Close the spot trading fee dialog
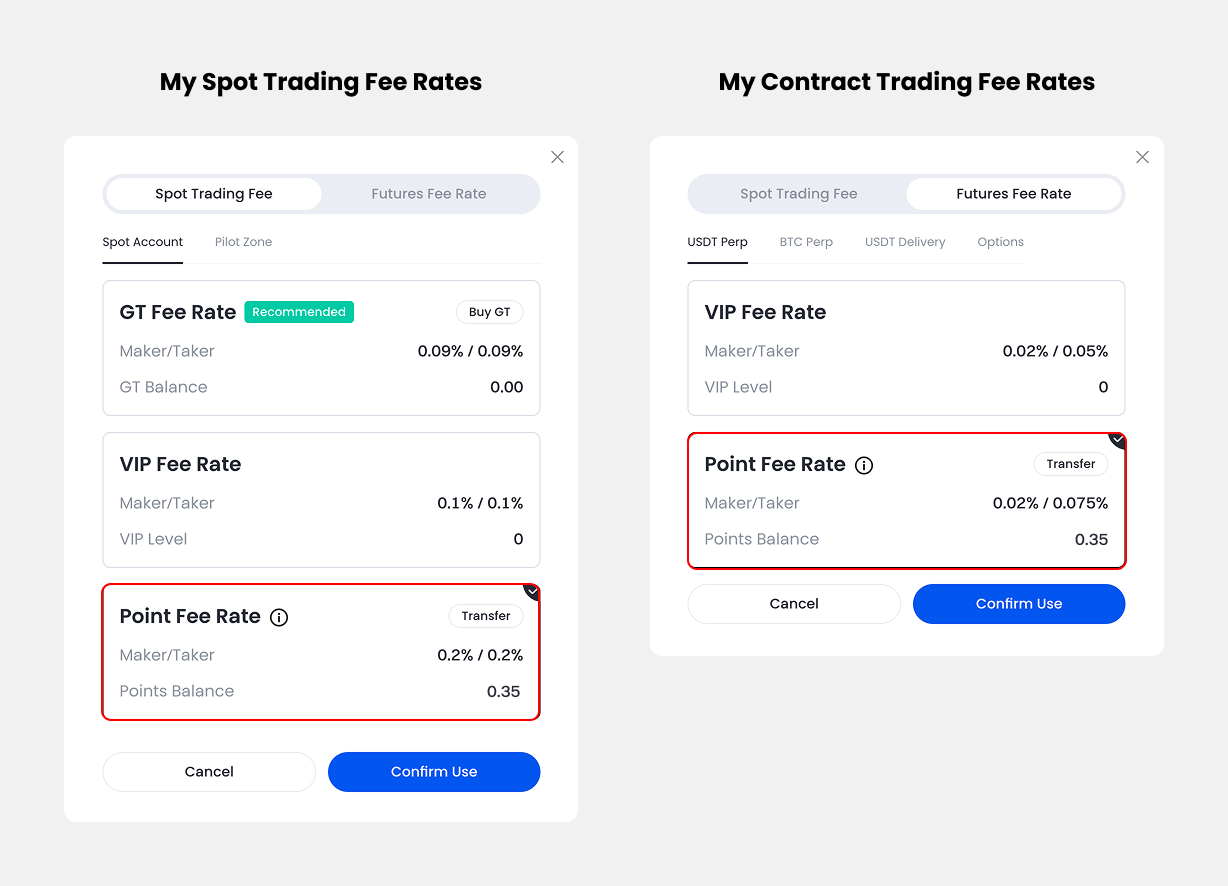This screenshot has height=886, width=1228. coord(557,157)
